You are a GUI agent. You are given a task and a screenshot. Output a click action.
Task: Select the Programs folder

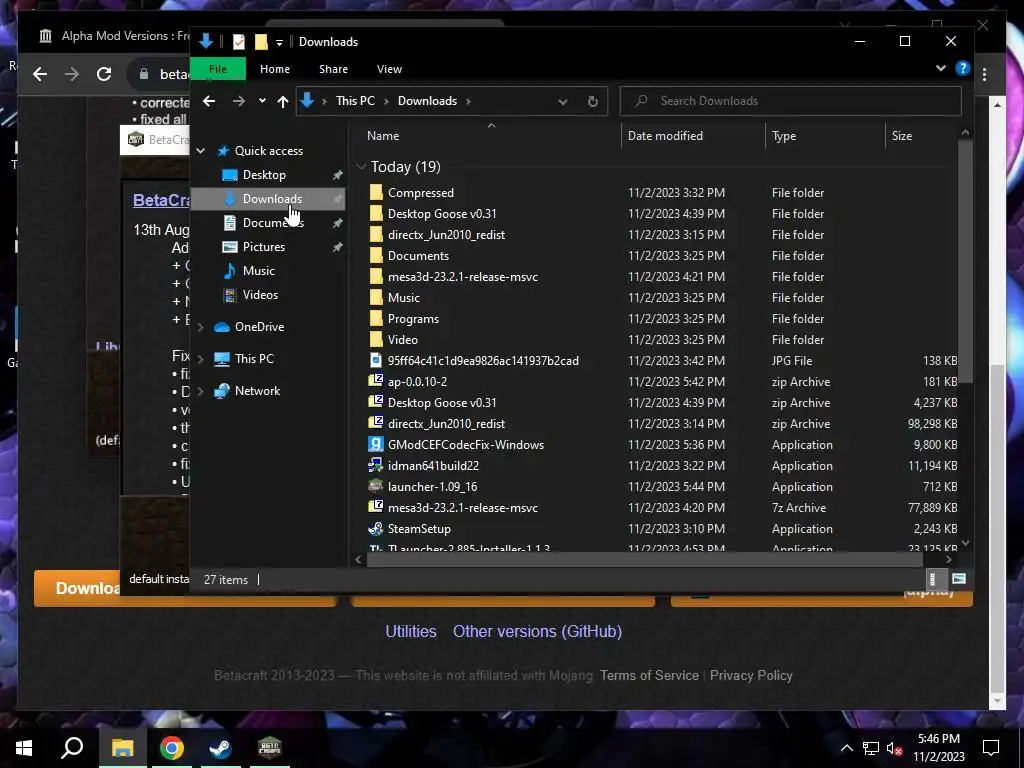(413, 319)
